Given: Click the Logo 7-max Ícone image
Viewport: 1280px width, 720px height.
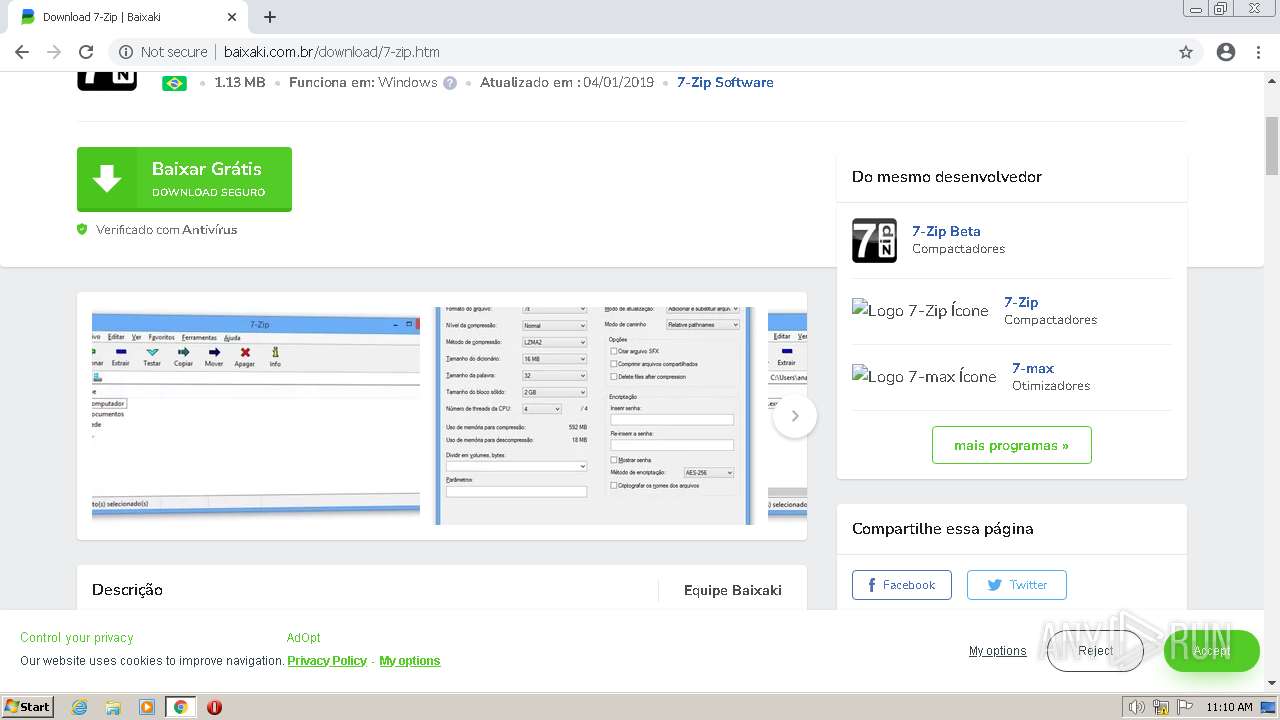Looking at the screenshot, I should pos(924,376).
